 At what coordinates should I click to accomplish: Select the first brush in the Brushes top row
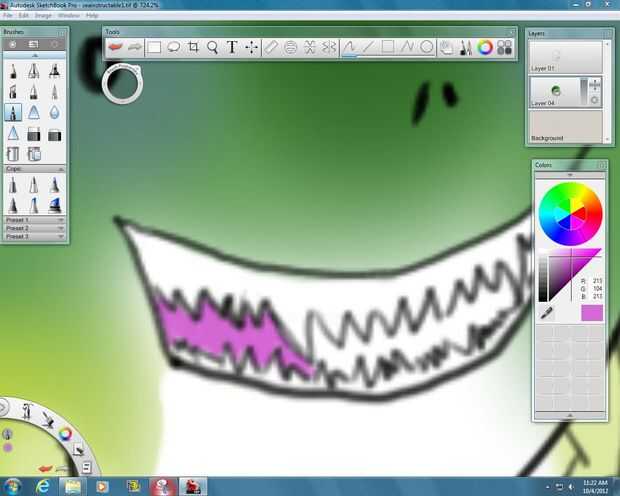[x=13, y=71]
